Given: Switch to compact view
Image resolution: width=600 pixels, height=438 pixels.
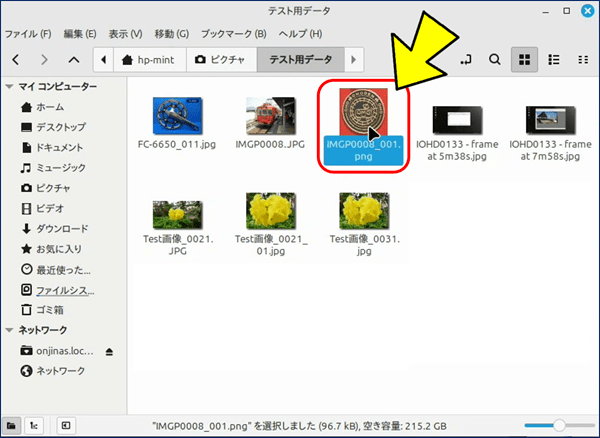Looking at the screenshot, I should (583, 60).
